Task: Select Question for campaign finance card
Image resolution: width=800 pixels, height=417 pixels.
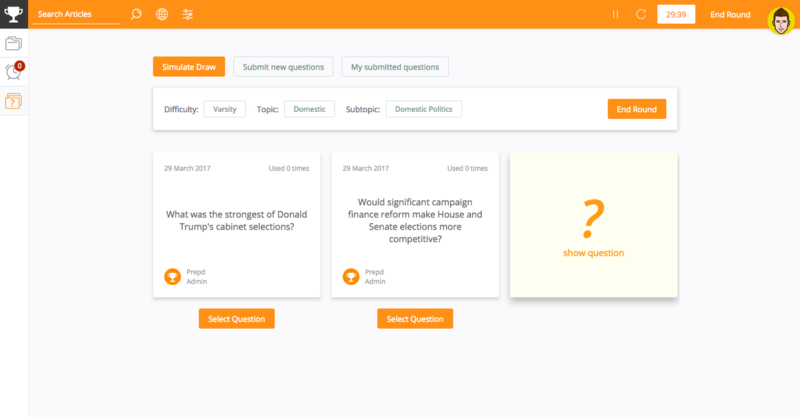Action: pos(415,318)
